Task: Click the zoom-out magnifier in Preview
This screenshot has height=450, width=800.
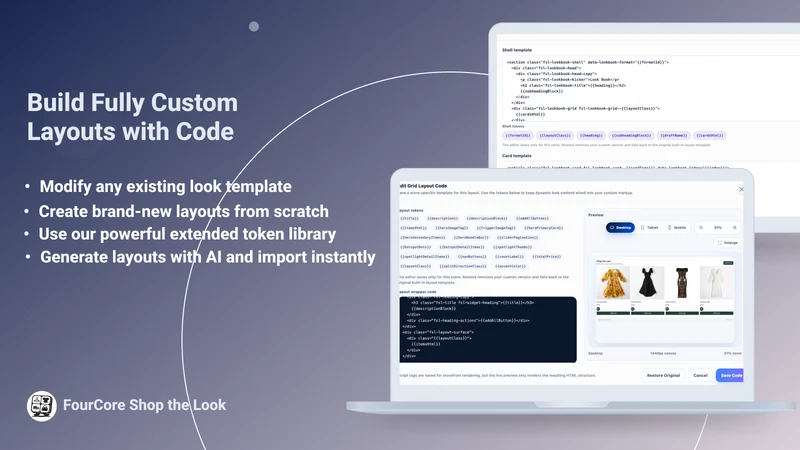Action: [701, 228]
